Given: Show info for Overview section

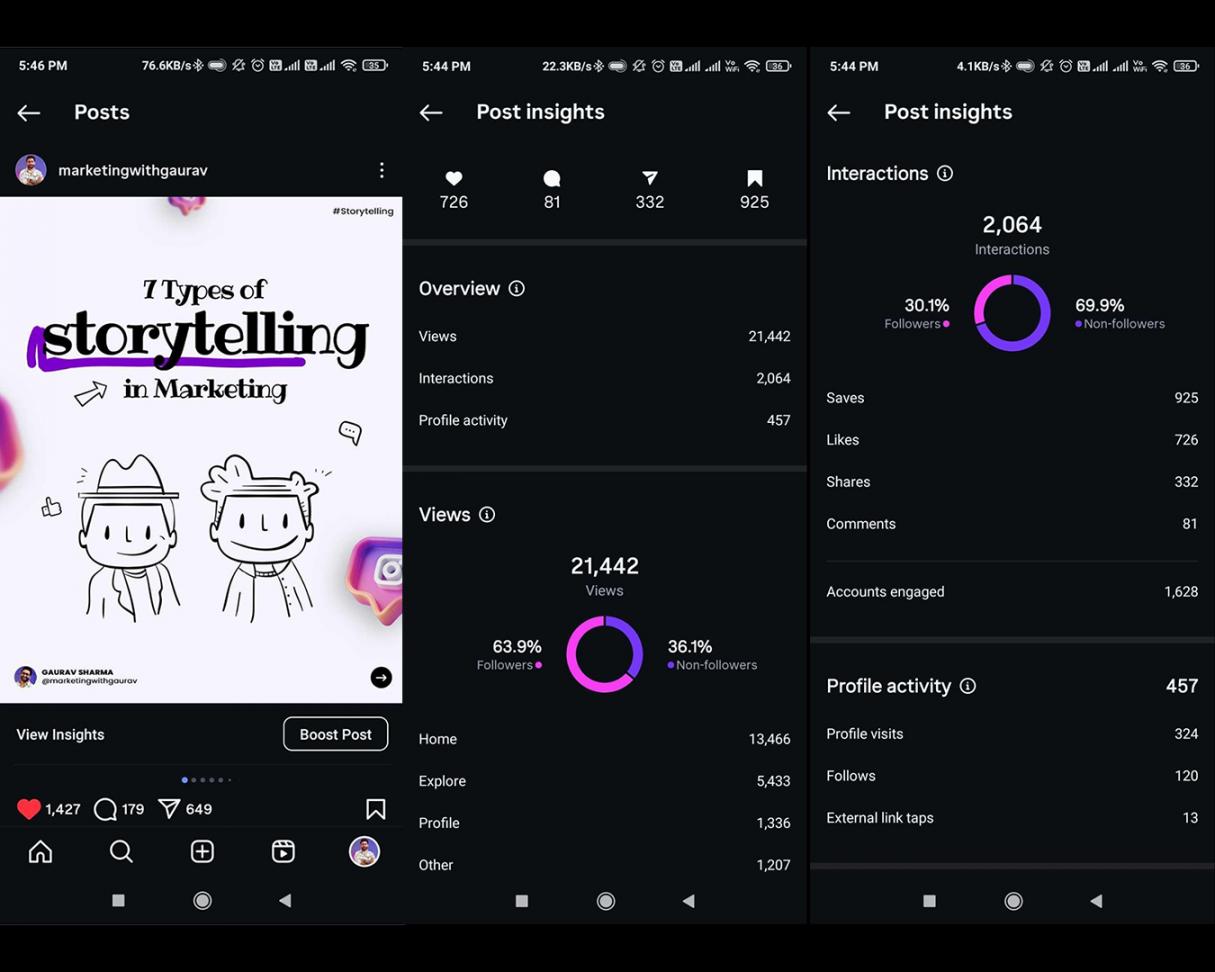Looking at the screenshot, I should click(x=516, y=289).
